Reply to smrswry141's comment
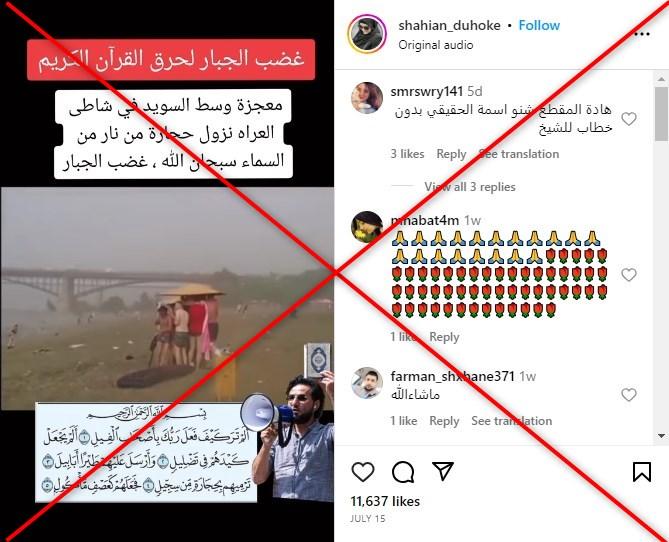The image size is (669, 542). (x=451, y=154)
